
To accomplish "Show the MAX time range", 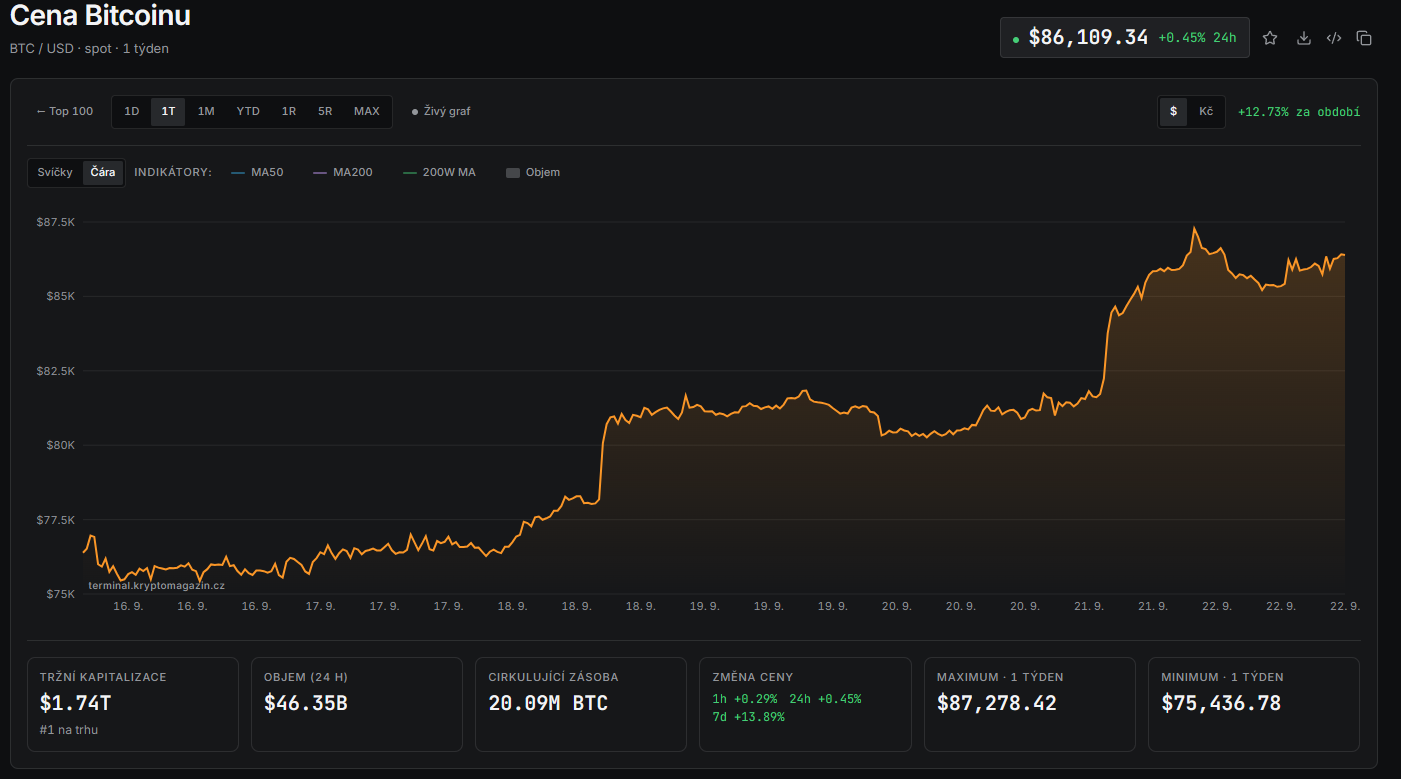I will tap(367, 111).
